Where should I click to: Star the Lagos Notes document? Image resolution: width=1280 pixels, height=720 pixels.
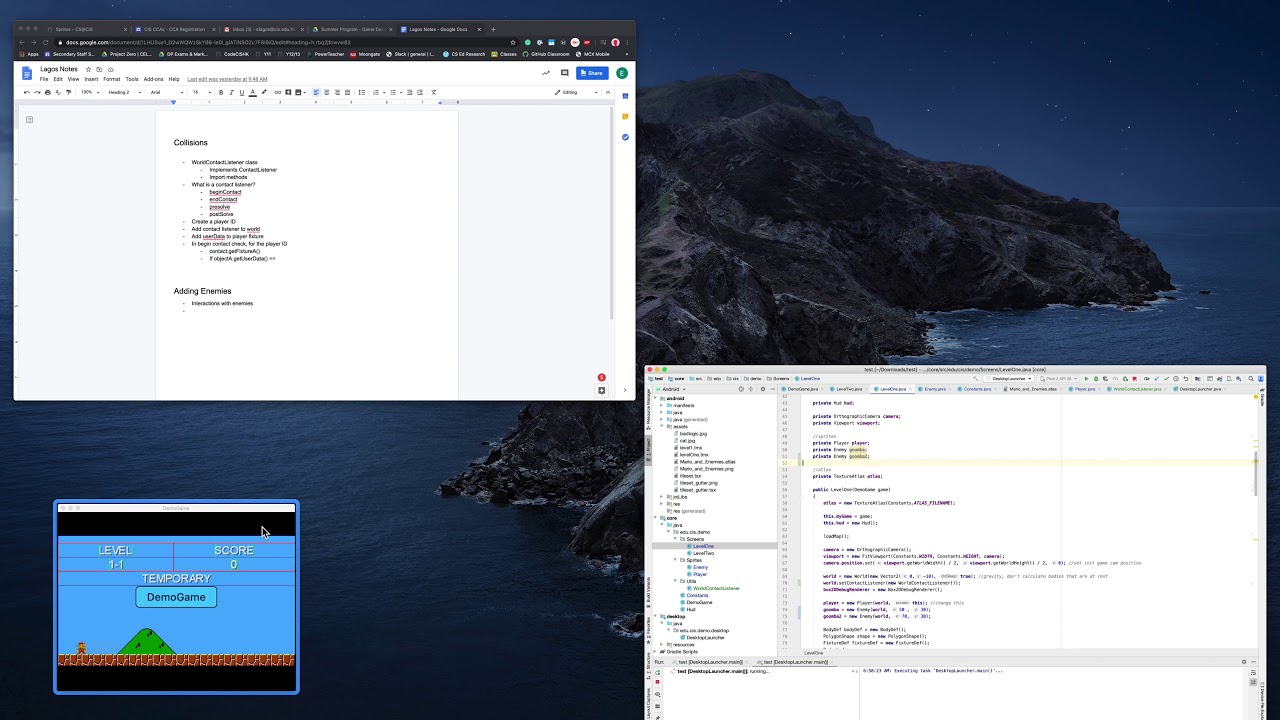(88, 69)
